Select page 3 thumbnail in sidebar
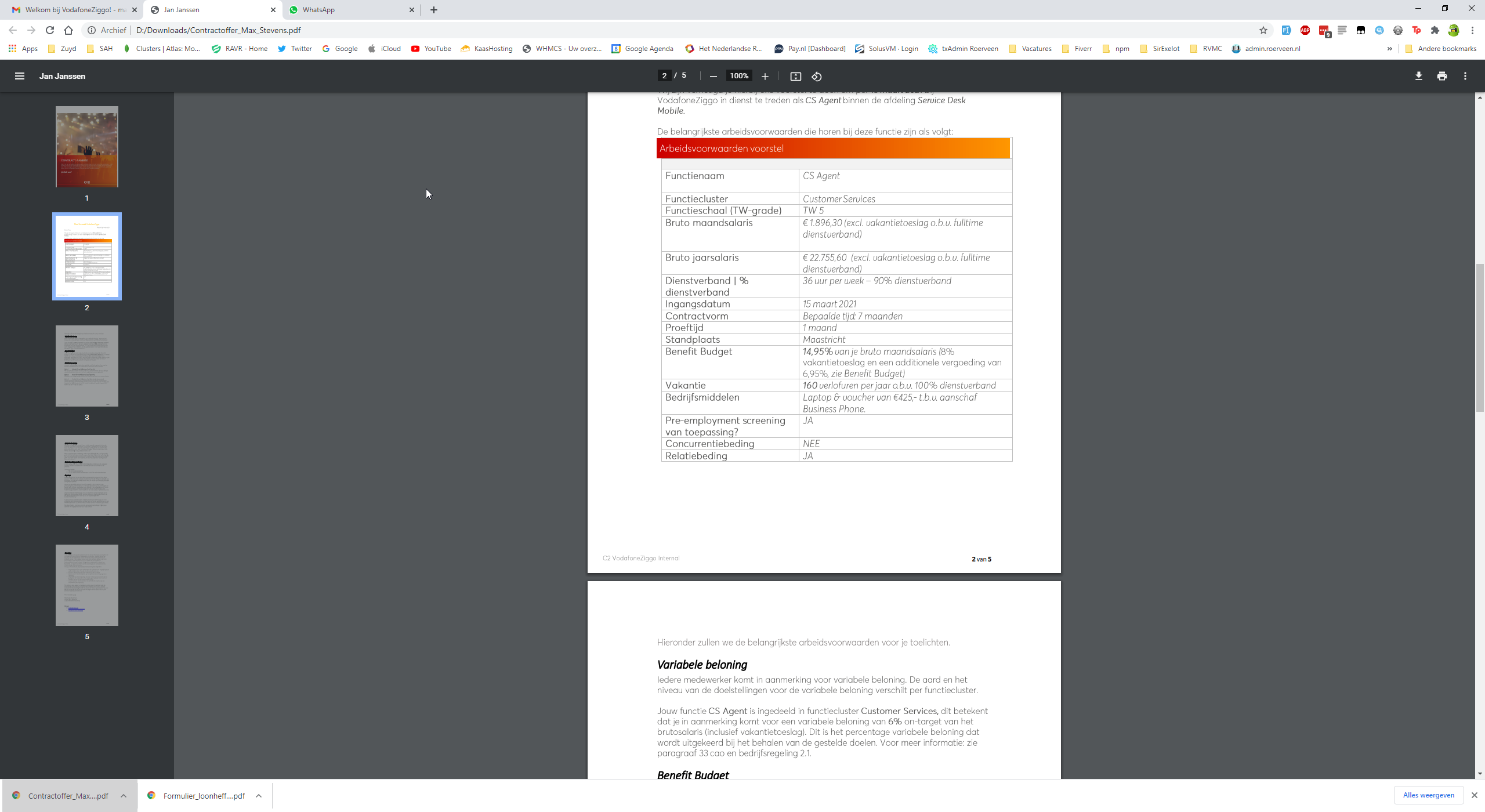This screenshot has height=812, width=1485. [x=87, y=366]
